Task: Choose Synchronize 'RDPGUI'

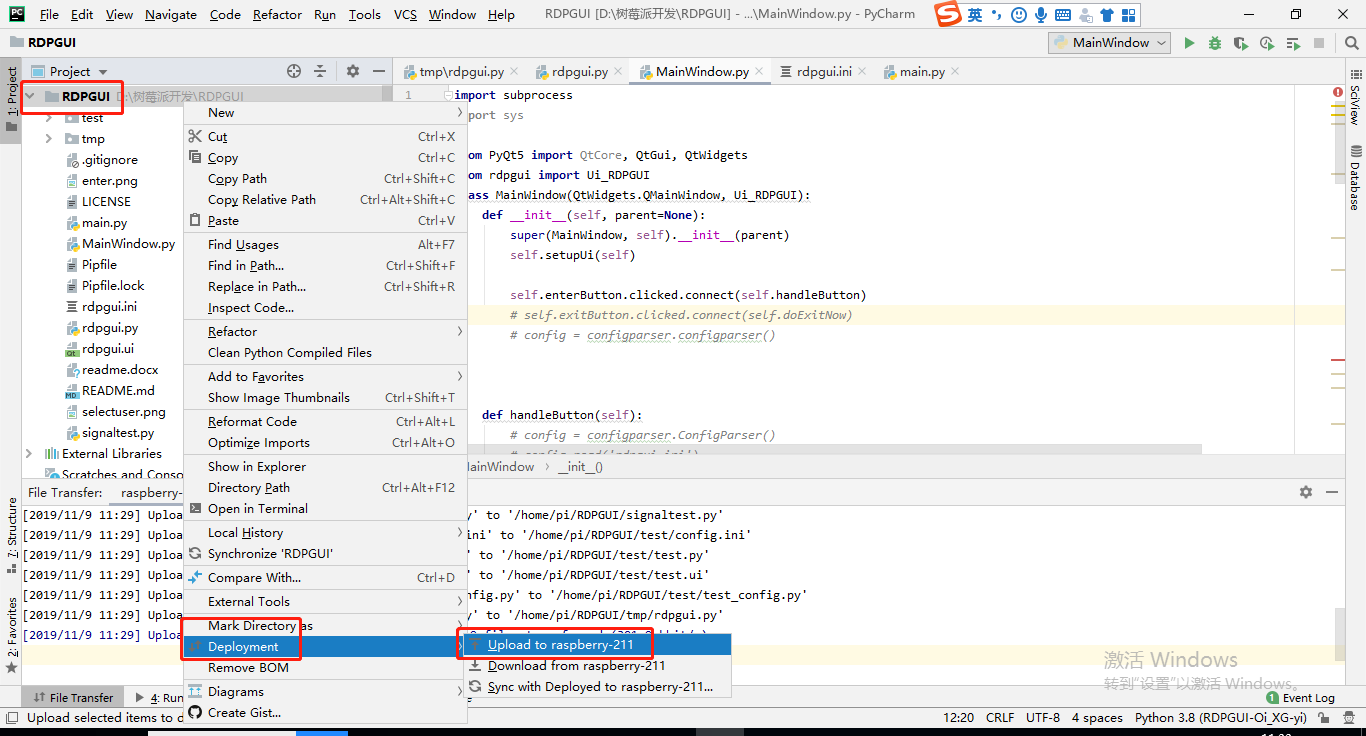Action: click(x=325, y=554)
